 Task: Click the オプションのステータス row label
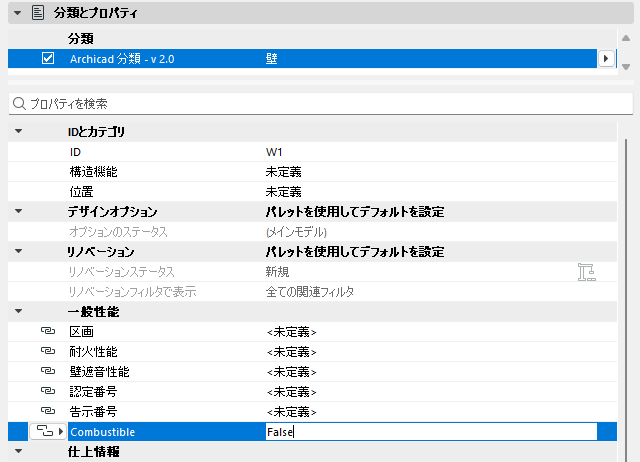118,232
